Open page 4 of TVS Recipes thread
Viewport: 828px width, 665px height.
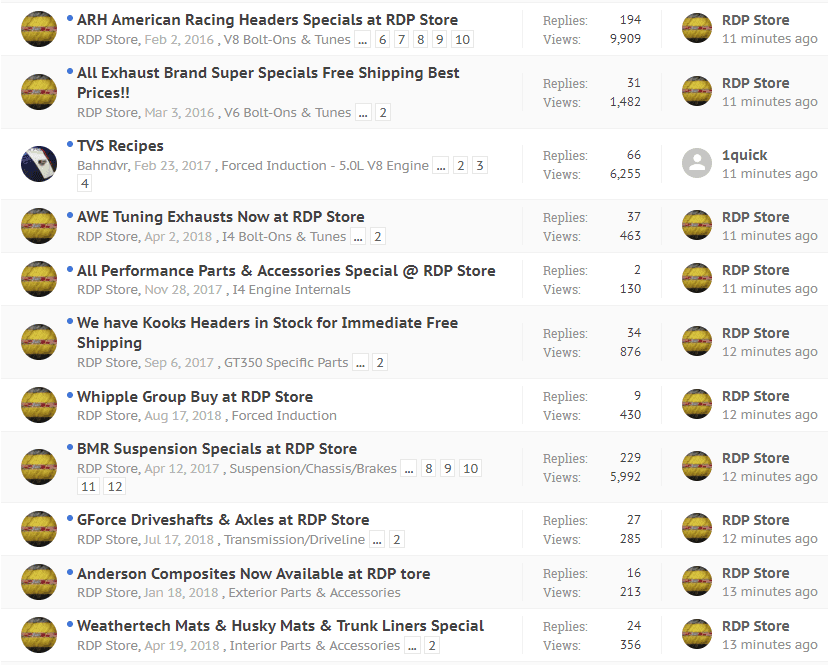(x=84, y=184)
